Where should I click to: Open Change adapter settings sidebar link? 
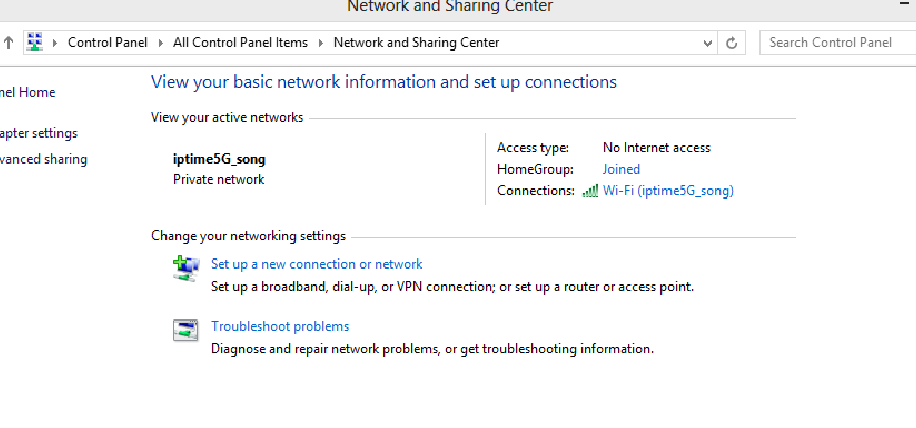(x=39, y=134)
